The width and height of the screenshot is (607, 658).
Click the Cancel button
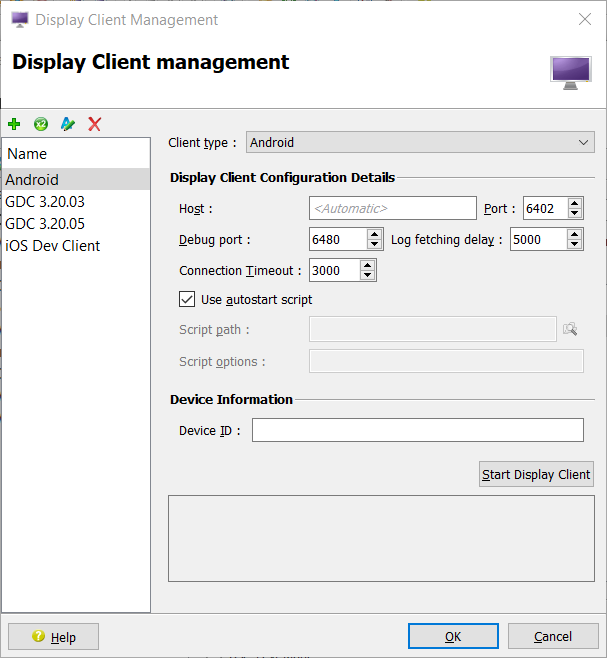(553, 636)
